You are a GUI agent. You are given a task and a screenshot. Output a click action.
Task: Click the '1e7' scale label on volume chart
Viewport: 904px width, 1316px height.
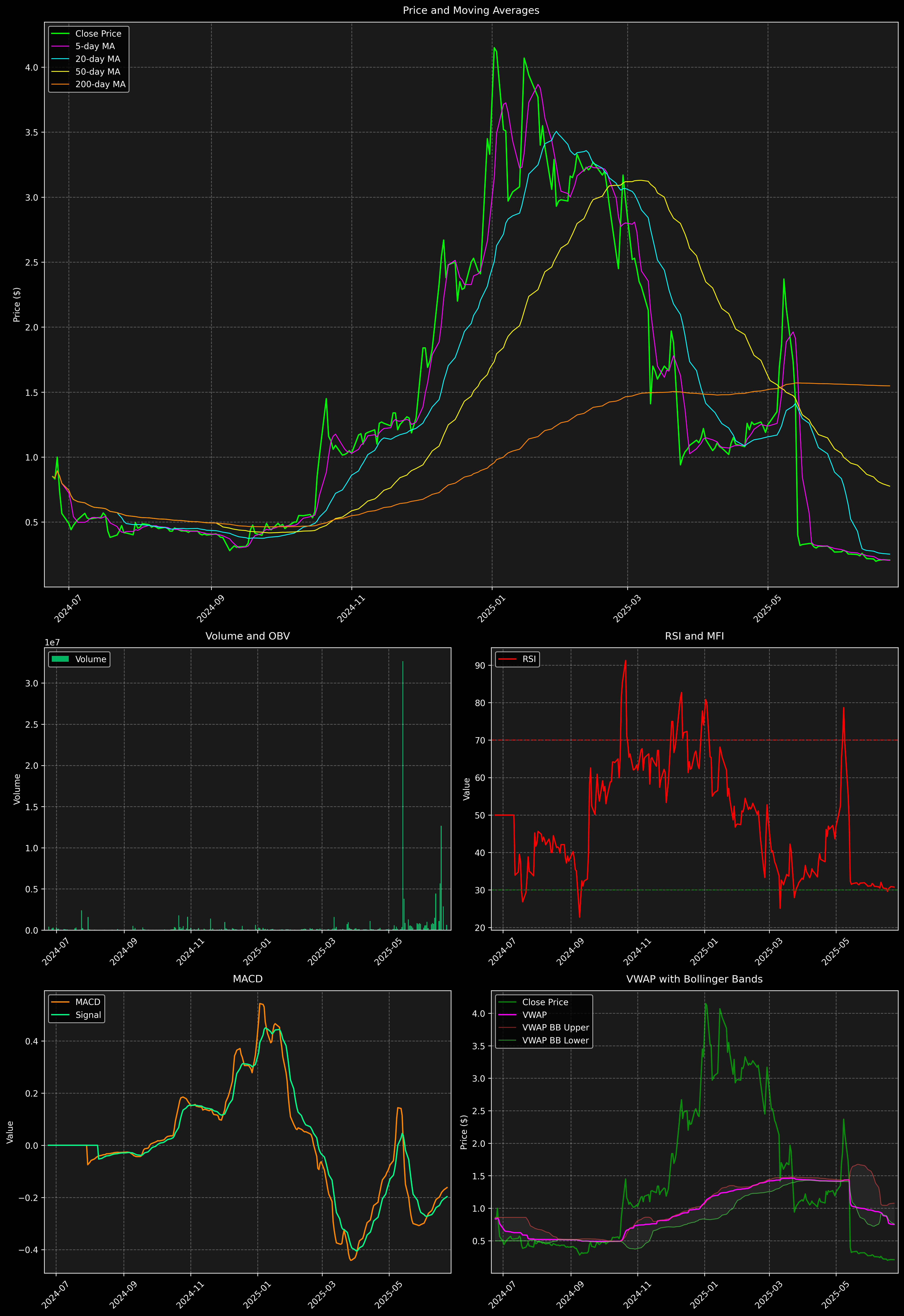pyautogui.click(x=52, y=643)
